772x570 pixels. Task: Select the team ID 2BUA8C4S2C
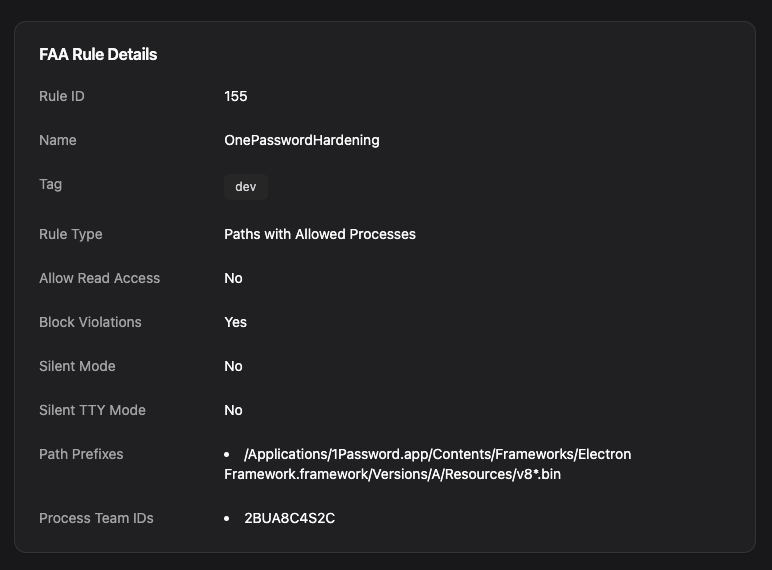(290, 518)
